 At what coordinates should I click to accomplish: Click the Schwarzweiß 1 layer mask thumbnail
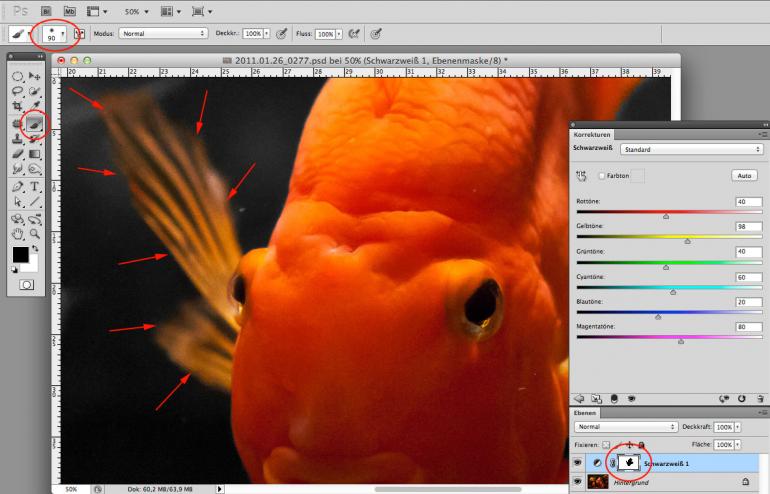629,463
